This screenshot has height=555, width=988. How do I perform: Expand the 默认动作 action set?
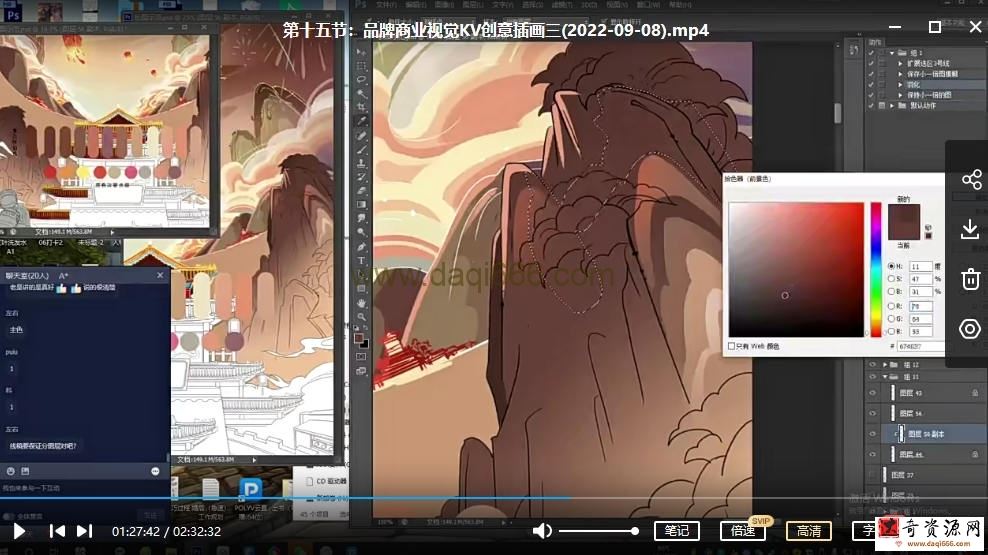click(892, 106)
